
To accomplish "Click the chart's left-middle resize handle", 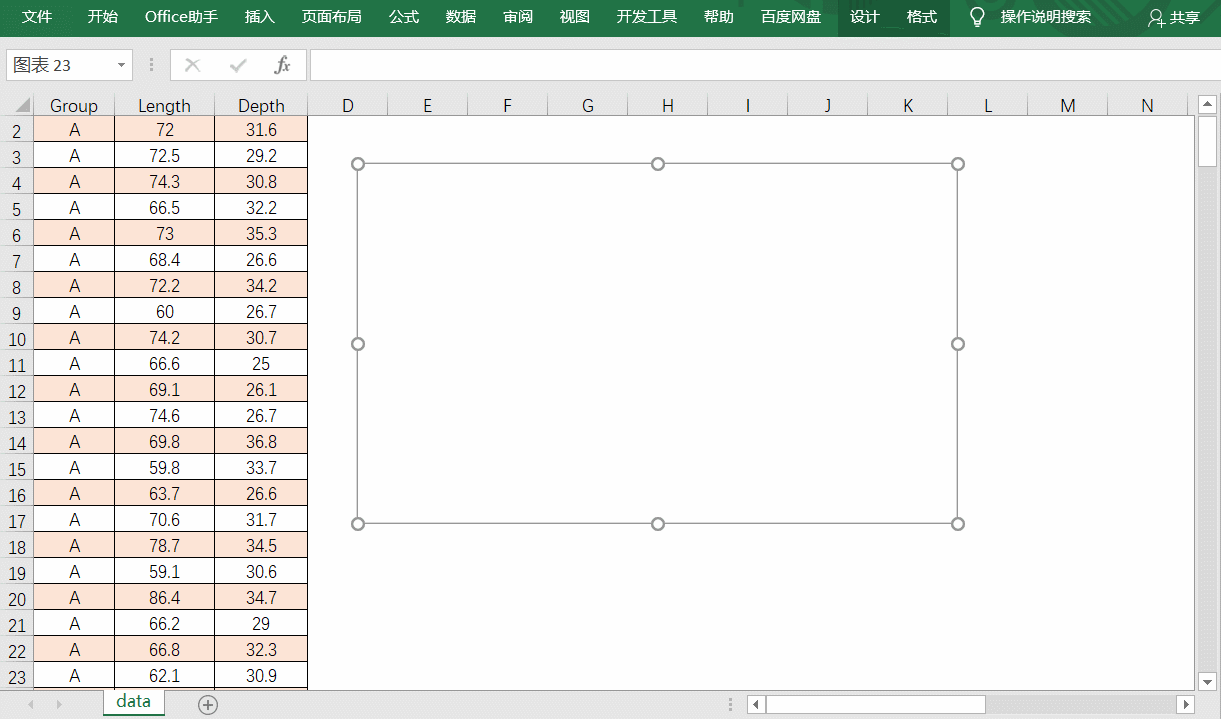I will coord(358,344).
